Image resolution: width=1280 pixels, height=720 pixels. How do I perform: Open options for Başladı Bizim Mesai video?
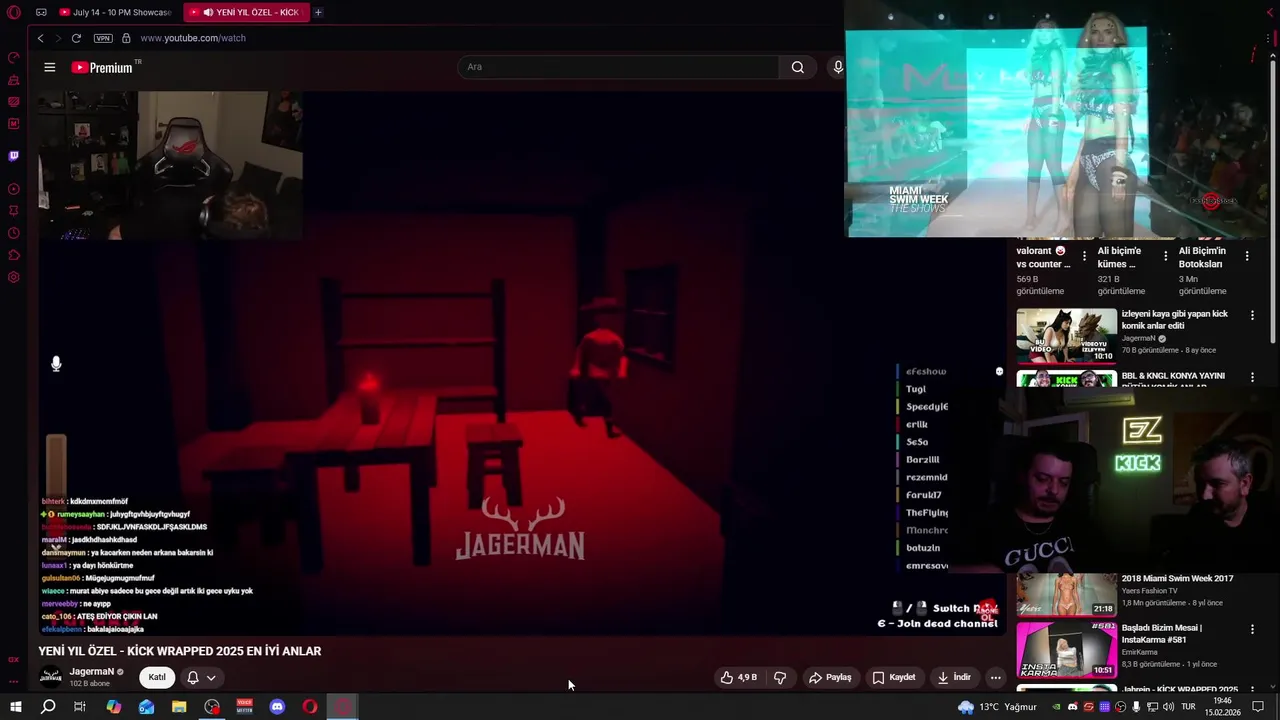click(1252, 629)
